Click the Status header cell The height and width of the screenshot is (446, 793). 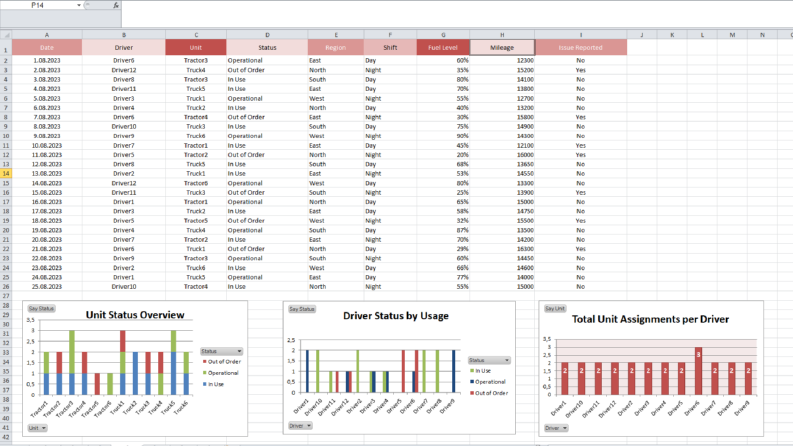coord(267,48)
